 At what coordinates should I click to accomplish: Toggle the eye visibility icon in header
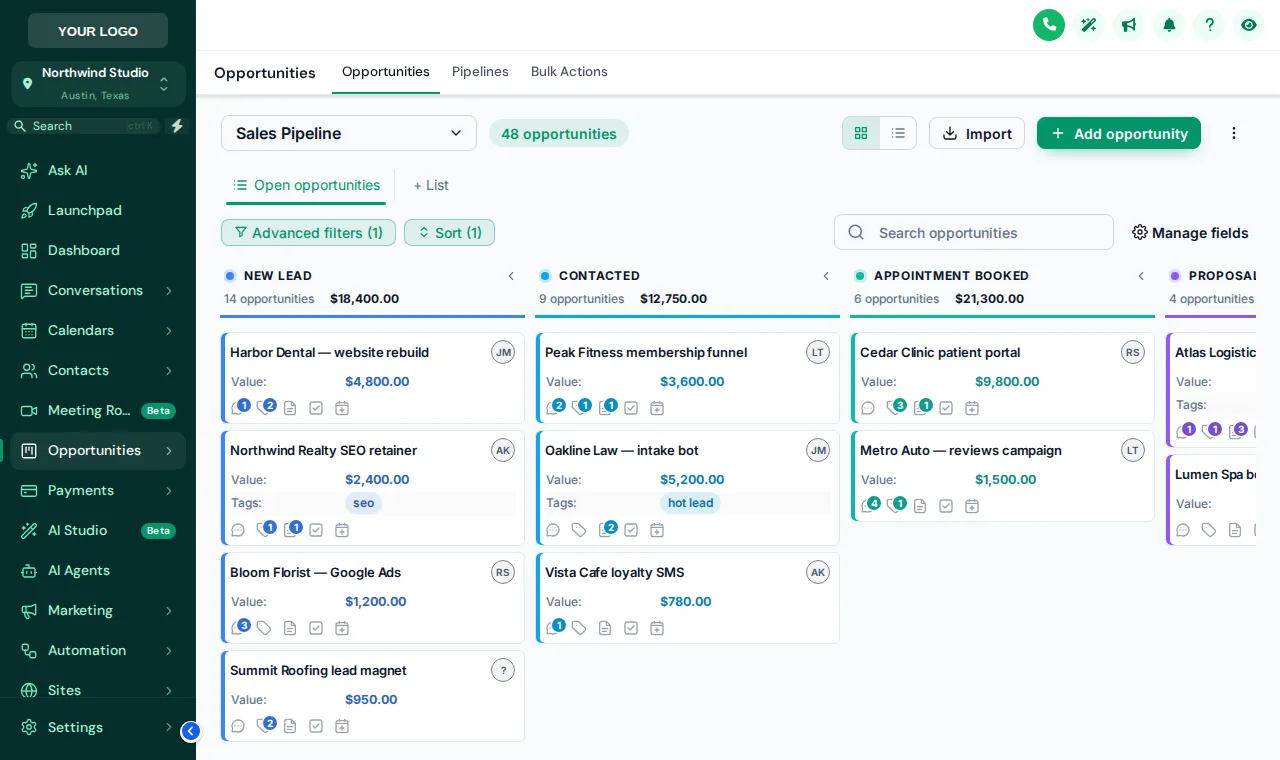[1249, 25]
